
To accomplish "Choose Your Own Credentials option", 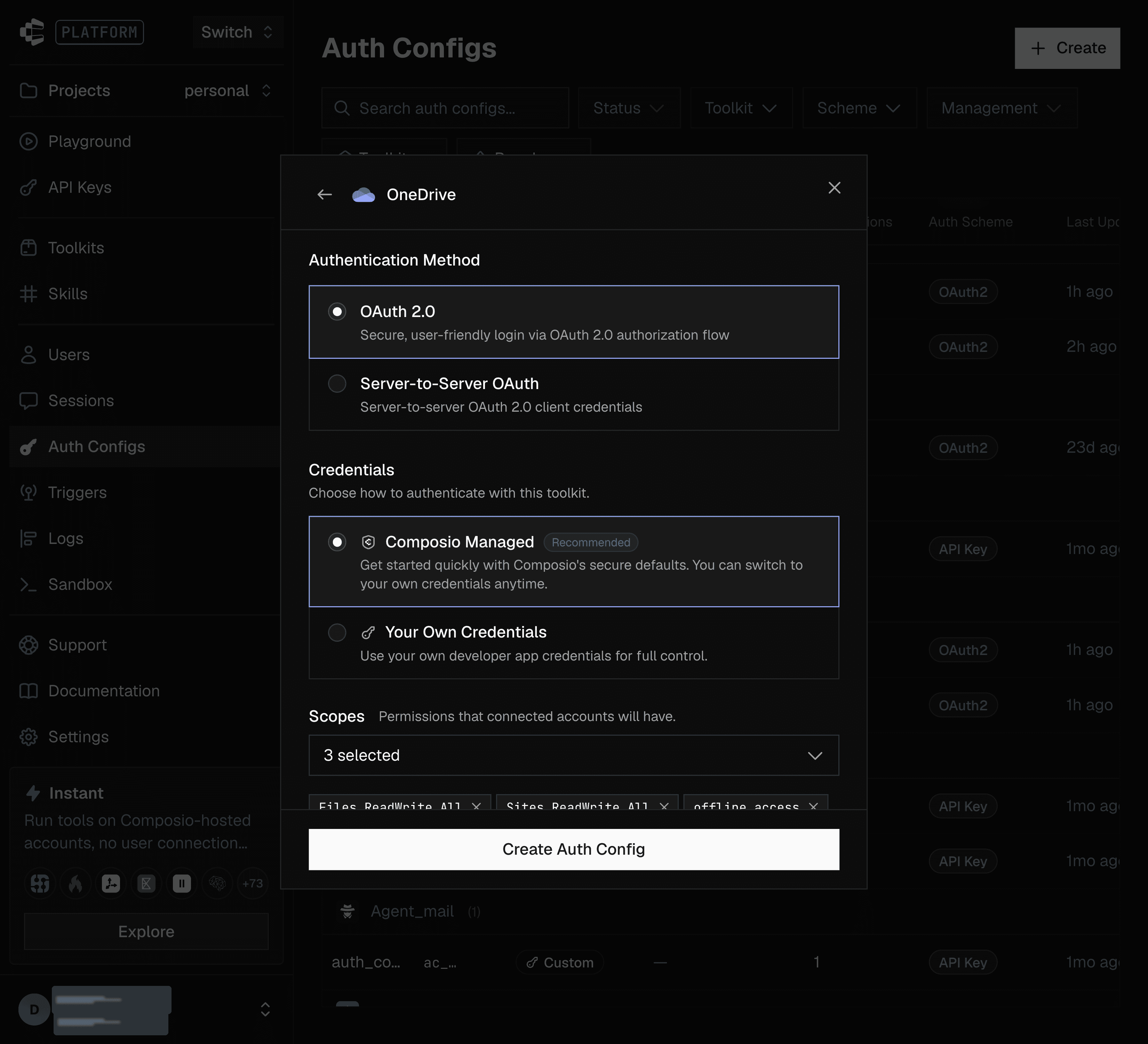I will (573, 643).
